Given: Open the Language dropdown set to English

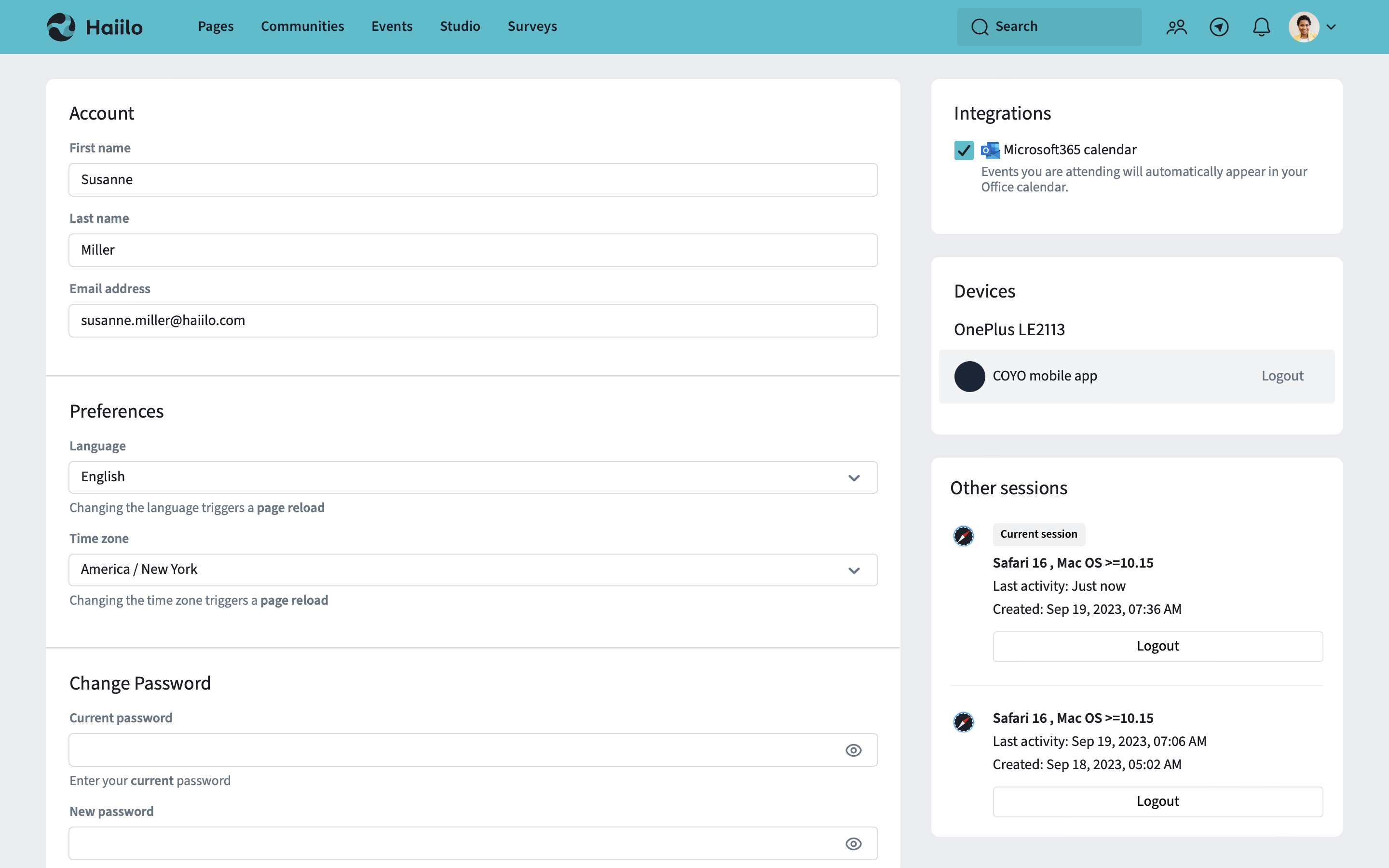Looking at the screenshot, I should click(x=473, y=477).
